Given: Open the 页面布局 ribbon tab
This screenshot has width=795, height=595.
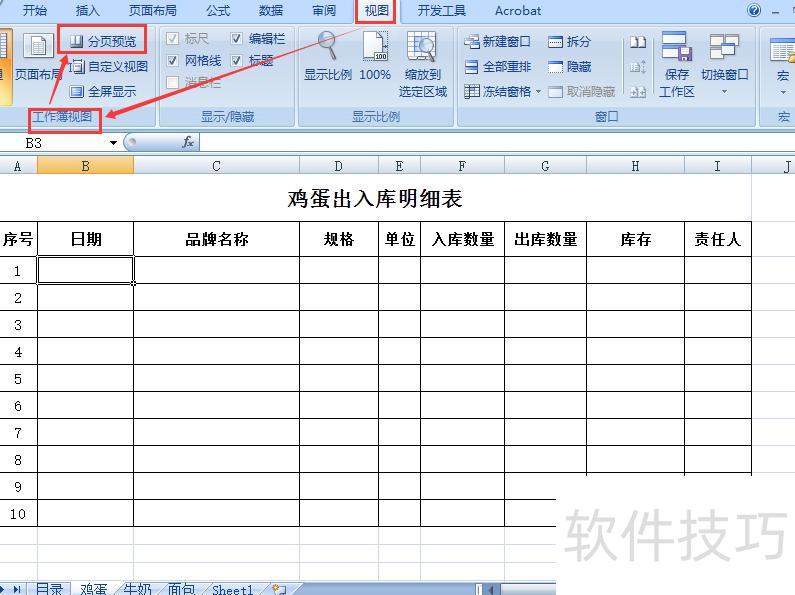Looking at the screenshot, I should coord(153,11).
